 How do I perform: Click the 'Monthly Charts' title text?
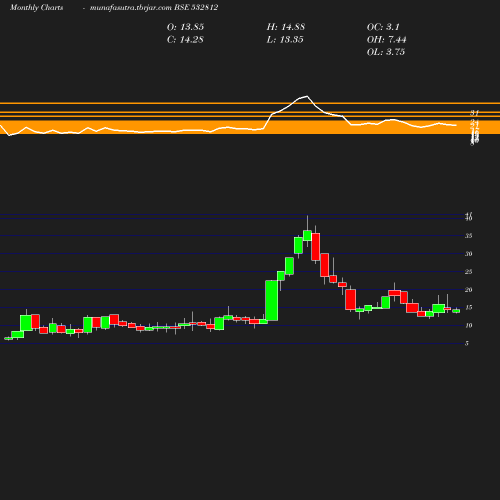click(37, 8)
